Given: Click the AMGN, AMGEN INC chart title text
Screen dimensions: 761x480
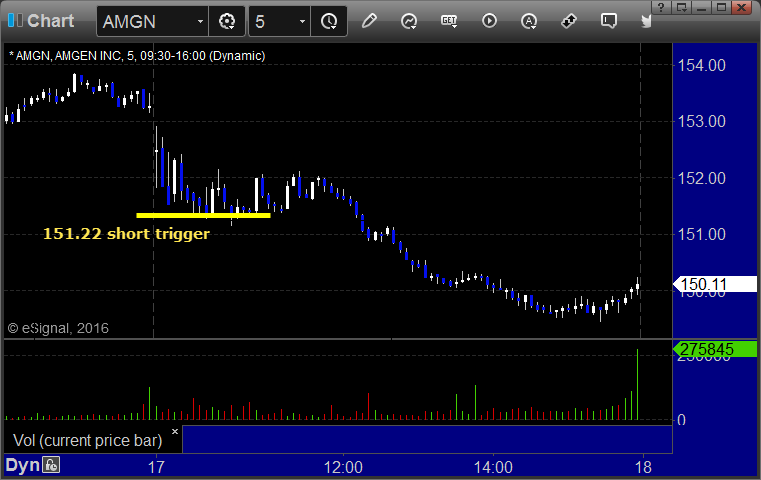Looking at the screenshot, I should pyautogui.click(x=137, y=56).
